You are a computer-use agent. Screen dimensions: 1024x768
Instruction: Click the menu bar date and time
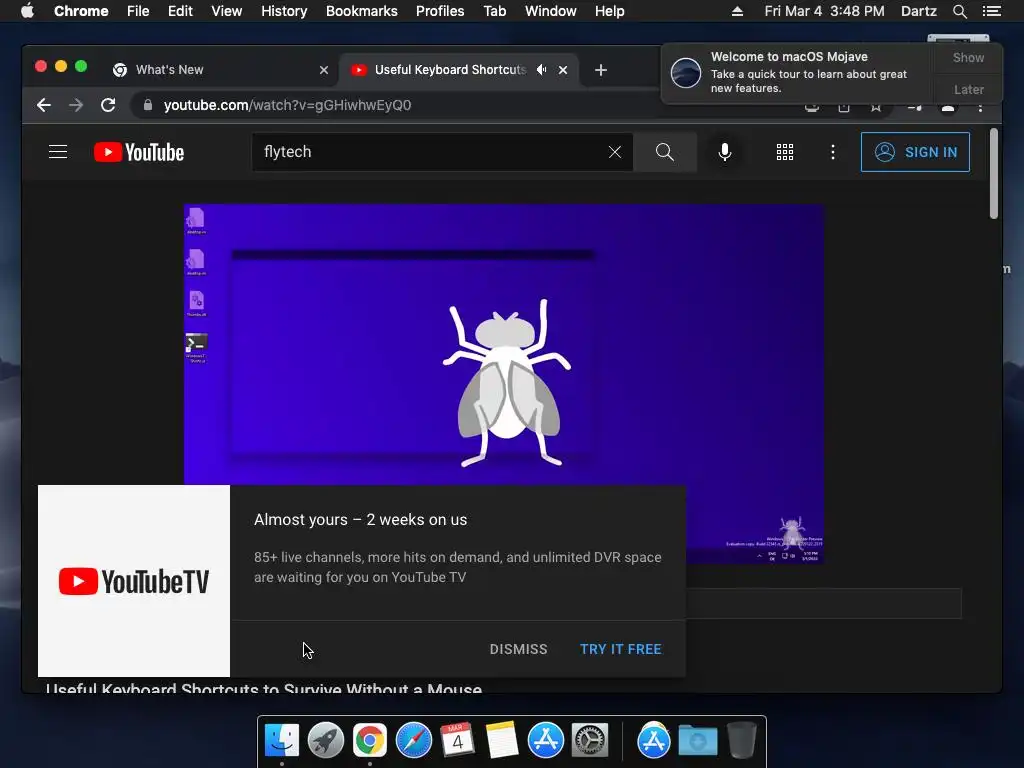click(824, 11)
